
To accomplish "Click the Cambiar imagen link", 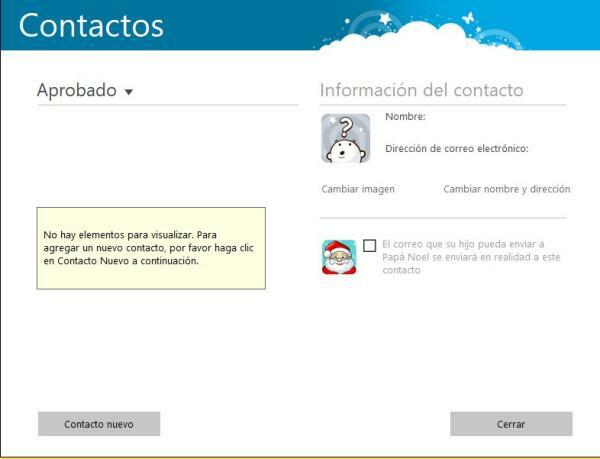I will click(x=358, y=189).
